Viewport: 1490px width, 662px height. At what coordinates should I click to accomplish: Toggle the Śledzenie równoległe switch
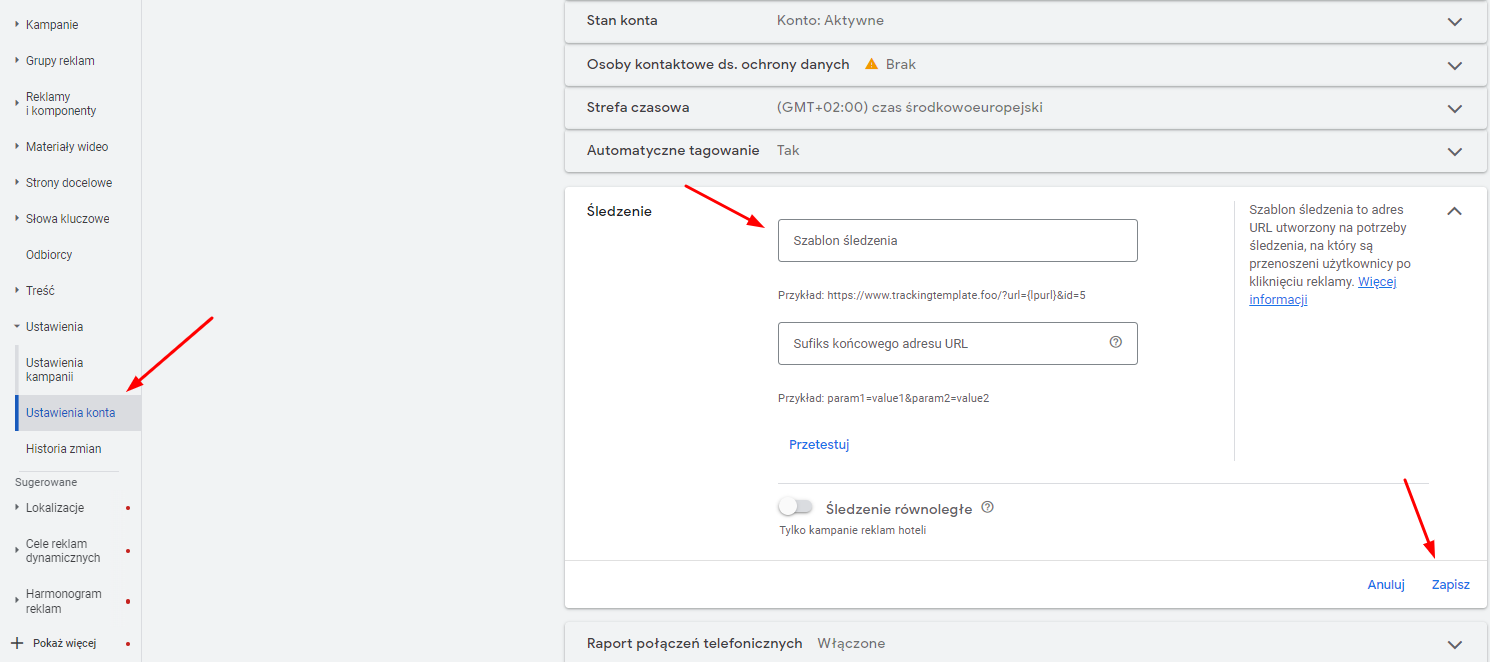796,507
